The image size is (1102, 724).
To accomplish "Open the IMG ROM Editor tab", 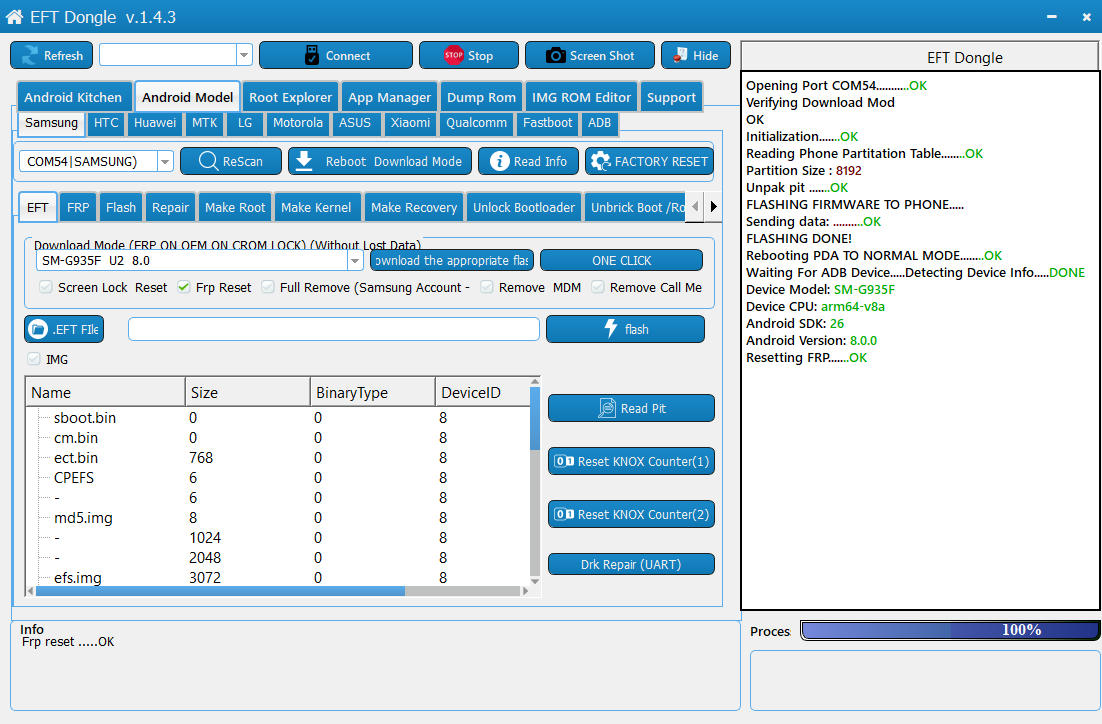I will pos(581,97).
